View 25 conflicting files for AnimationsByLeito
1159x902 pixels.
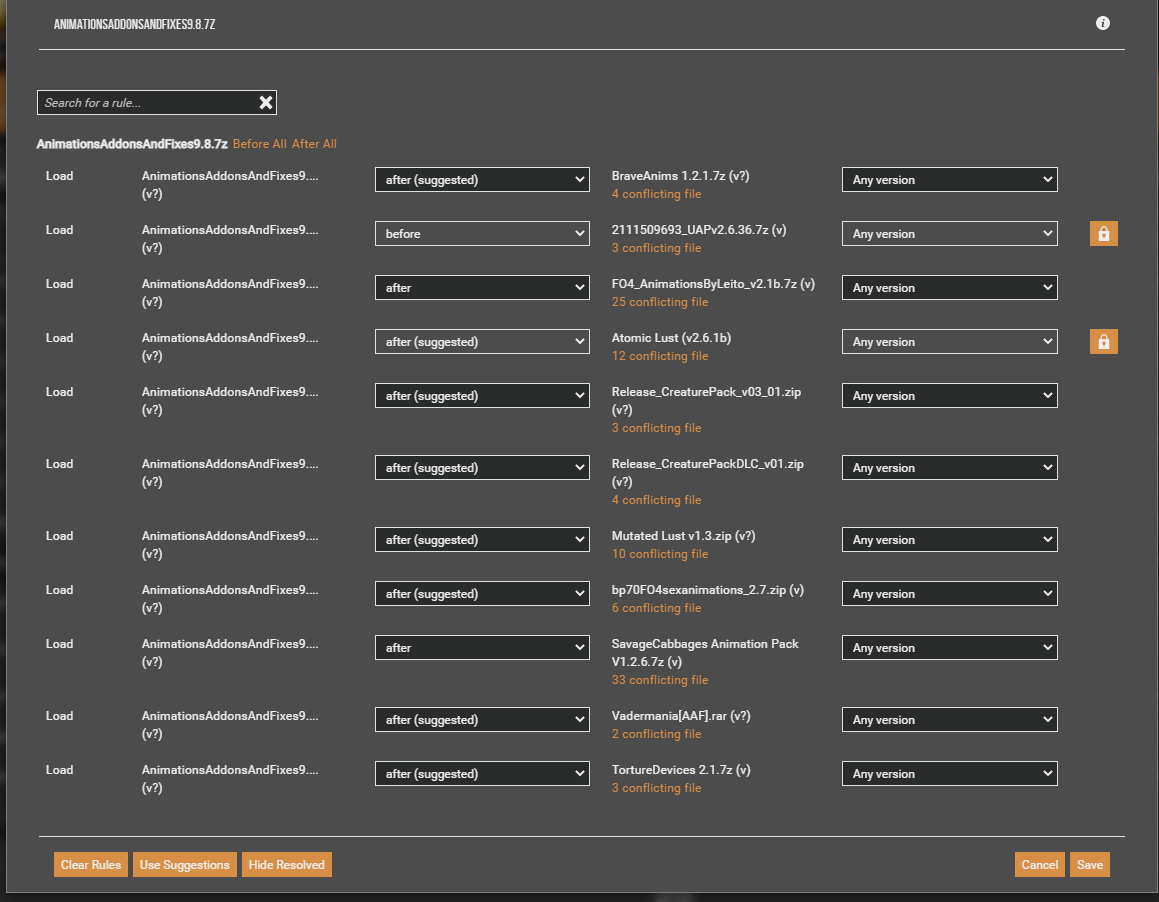(x=659, y=302)
